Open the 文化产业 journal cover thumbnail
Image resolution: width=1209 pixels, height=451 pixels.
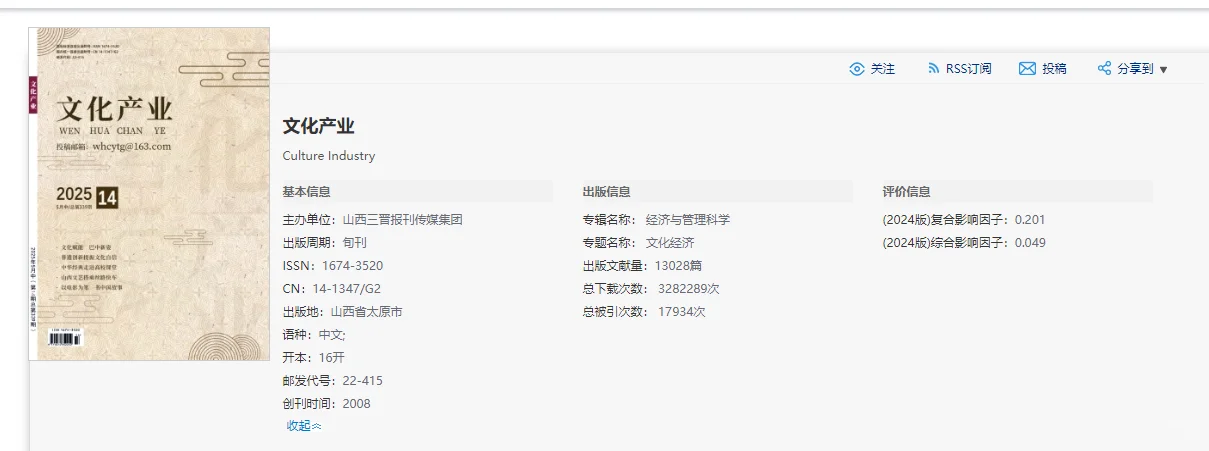click(x=149, y=194)
